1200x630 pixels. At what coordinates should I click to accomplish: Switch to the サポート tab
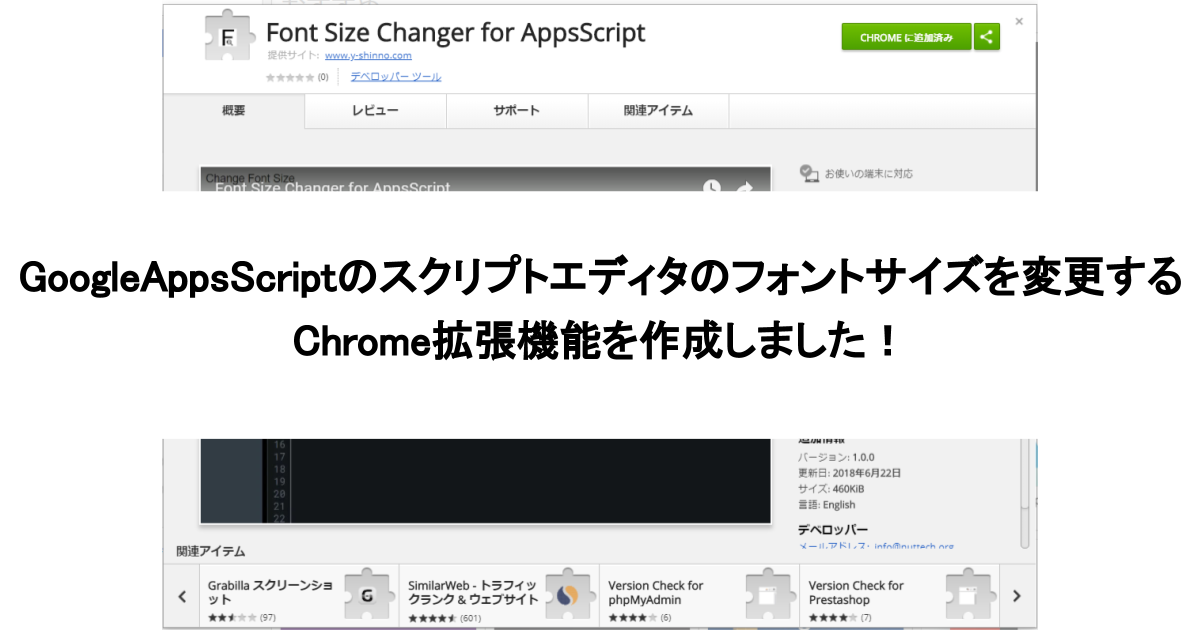pos(517,111)
